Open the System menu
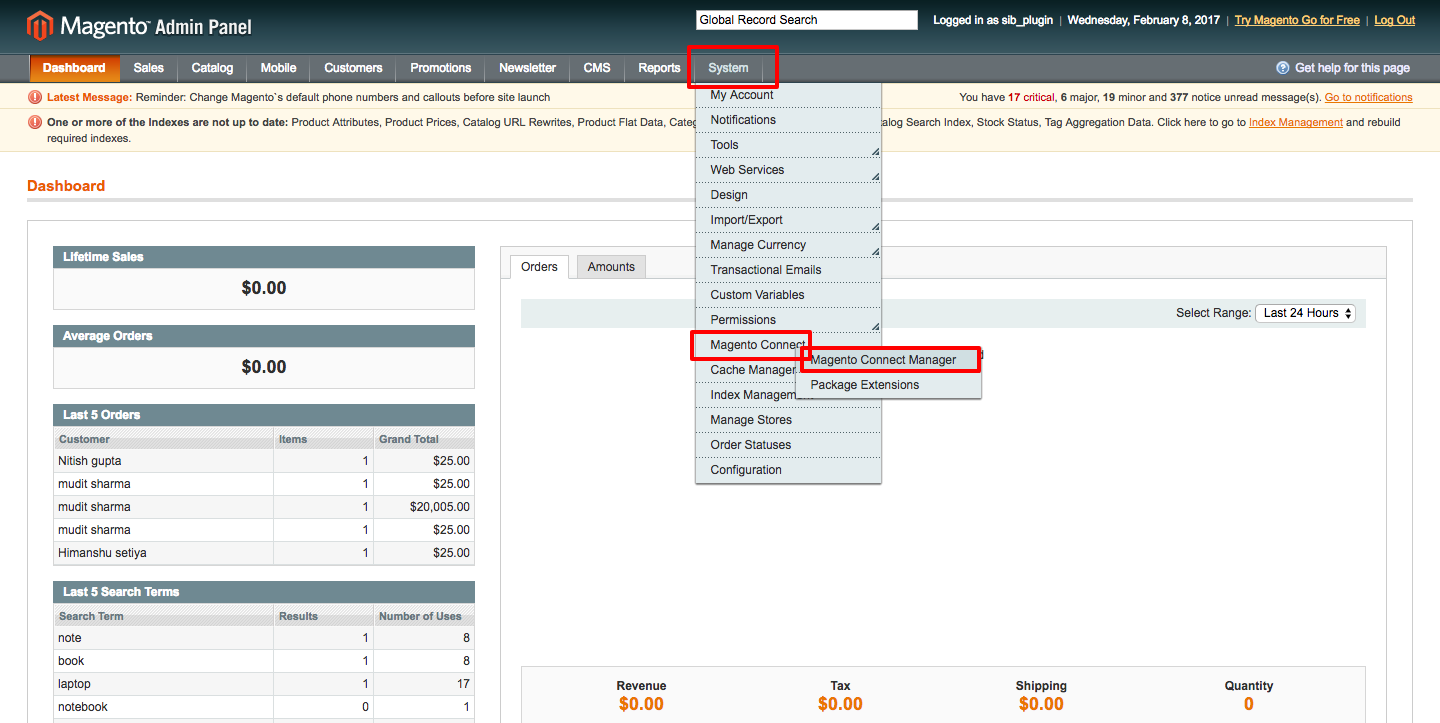The width and height of the screenshot is (1440, 723). (x=728, y=68)
